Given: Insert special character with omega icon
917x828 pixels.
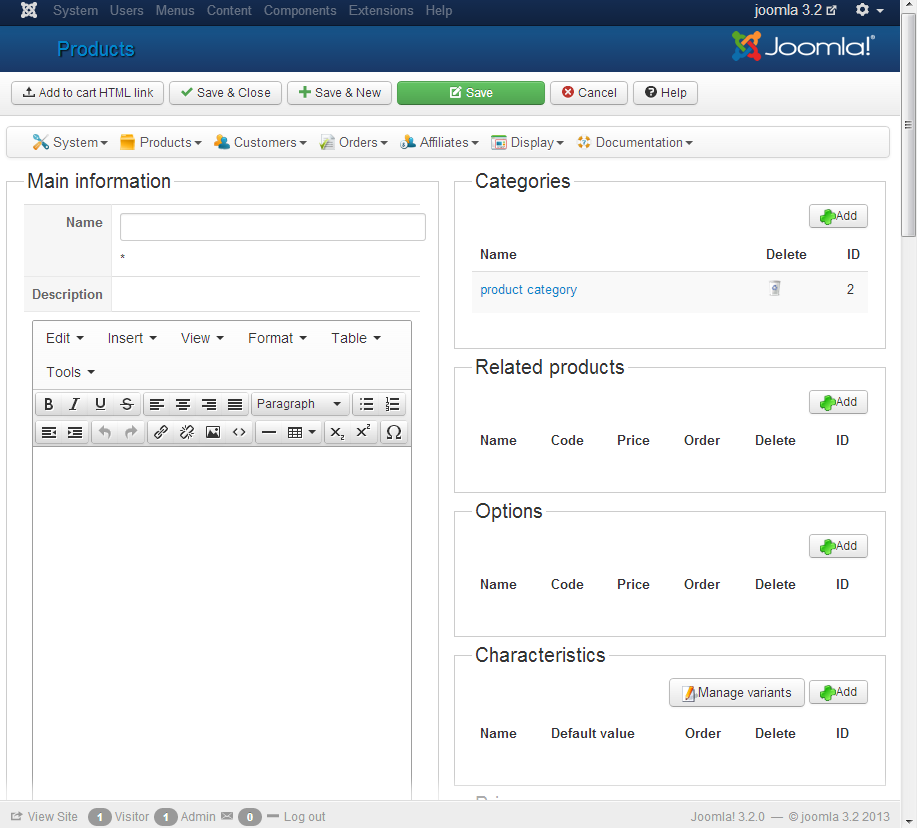Looking at the screenshot, I should coord(394,432).
